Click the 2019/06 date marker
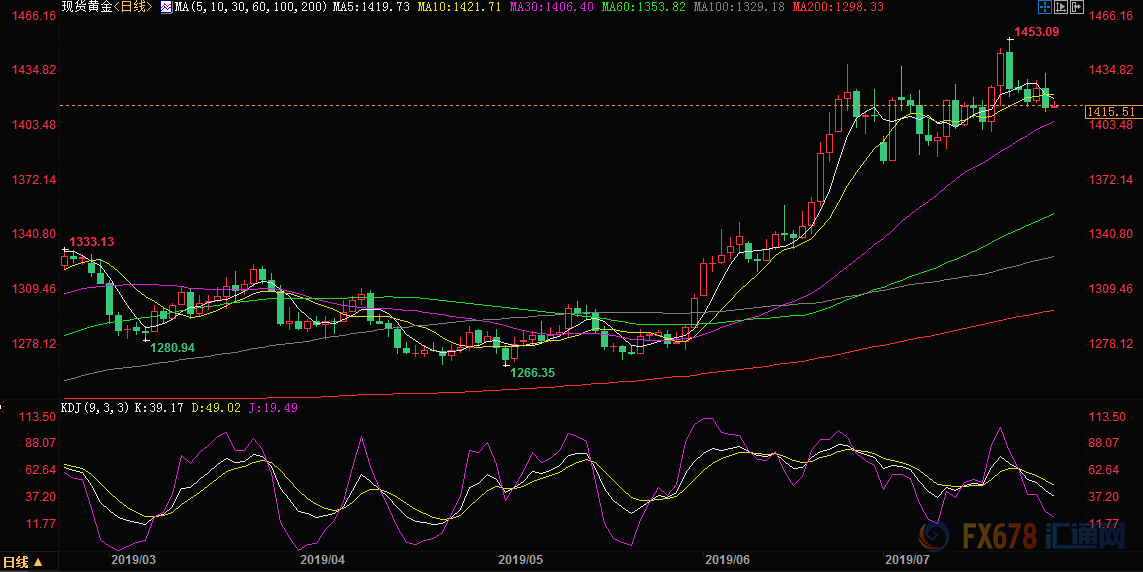Screen dimensions: 1143x572 (x=727, y=560)
